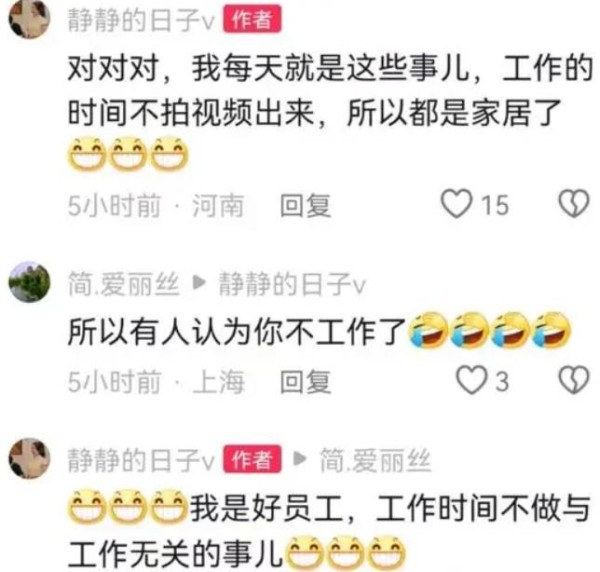Click the red 作者 badge on third comment
Screen dimensions: 600x572
[252, 459]
